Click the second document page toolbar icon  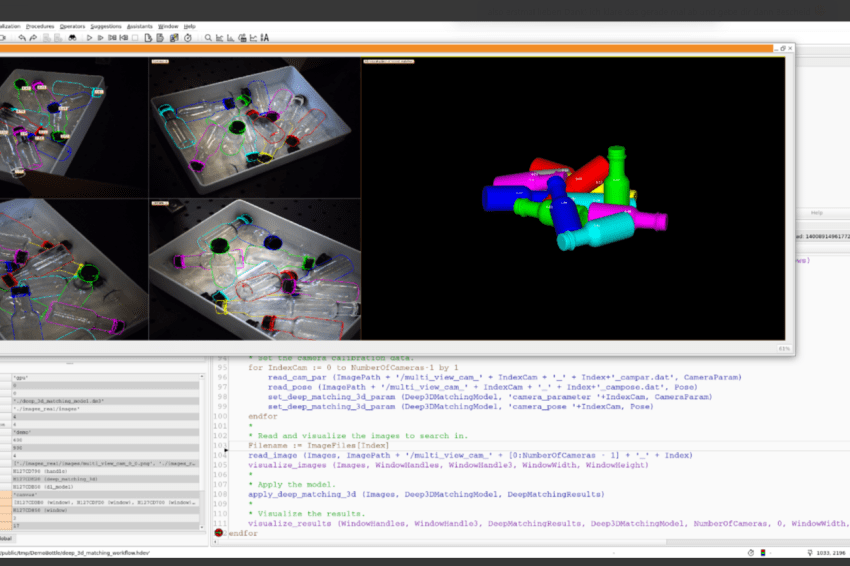(160, 38)
